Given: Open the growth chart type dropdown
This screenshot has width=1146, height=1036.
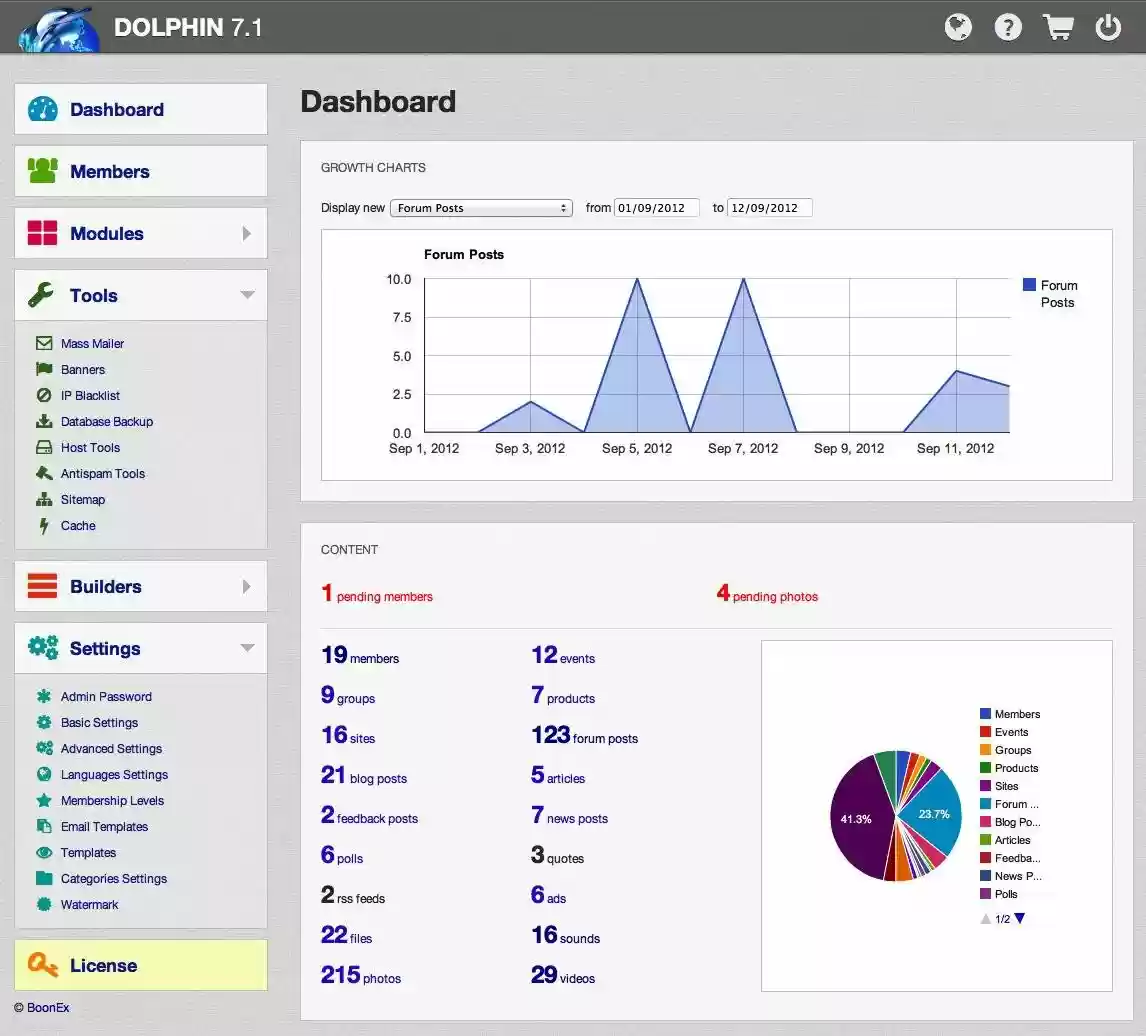Looking at the screenshot, I should (x=481, y=207).
